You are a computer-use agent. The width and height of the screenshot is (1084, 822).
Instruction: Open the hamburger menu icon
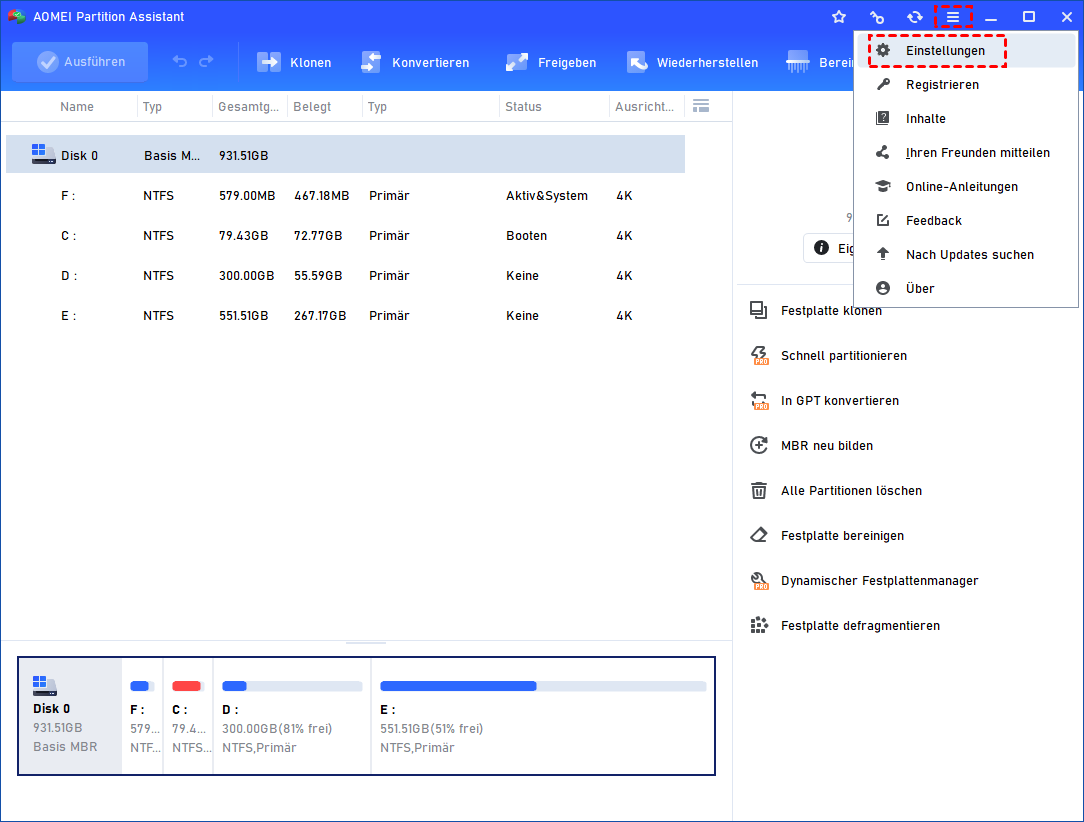click(x=953, y=17)
